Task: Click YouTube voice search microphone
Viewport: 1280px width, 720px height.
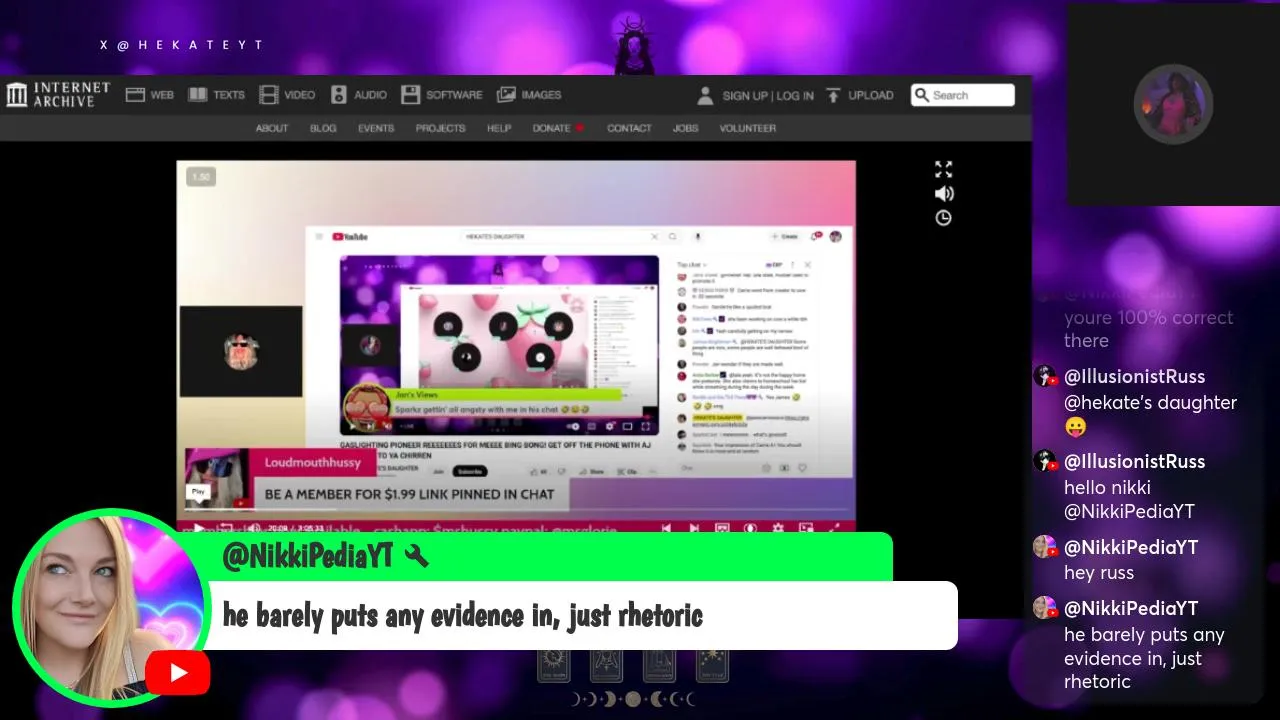Action: pyautogui.click(x=698, y=237)
